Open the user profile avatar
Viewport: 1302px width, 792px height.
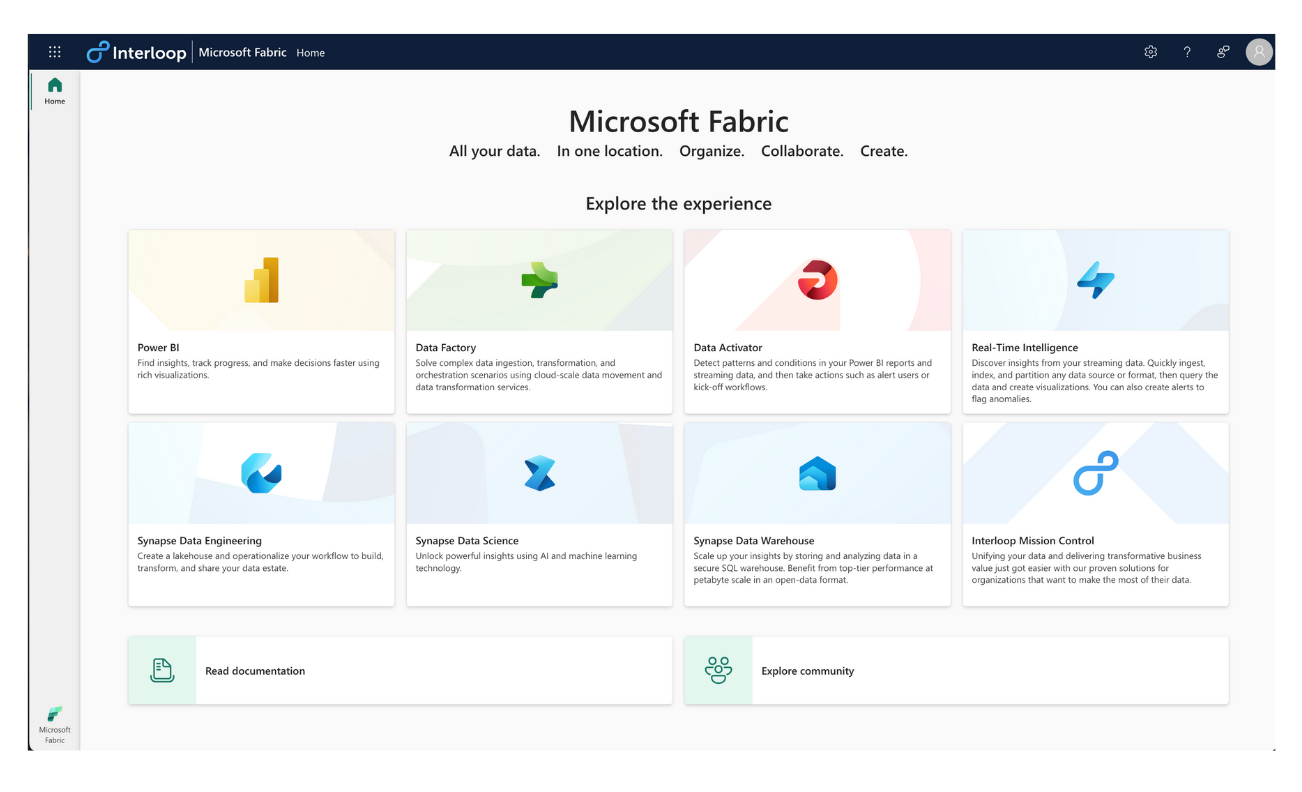tap(1259, 52)
